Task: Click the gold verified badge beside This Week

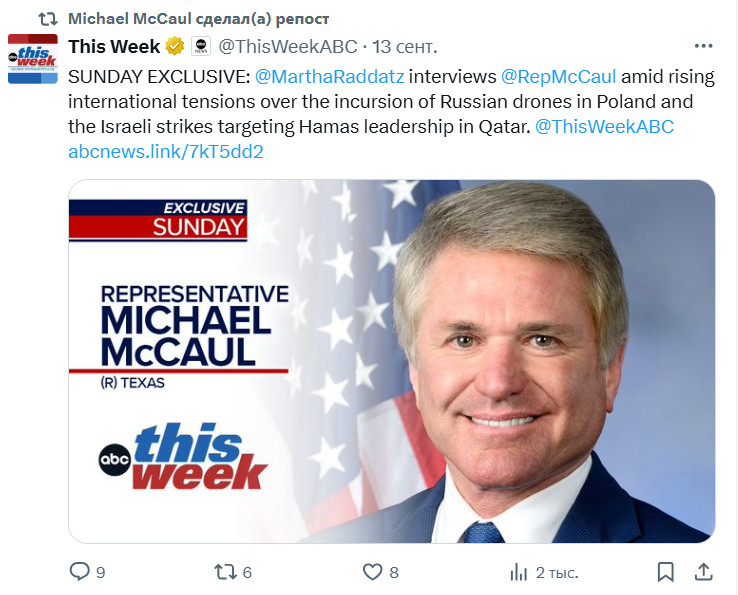Action: click(174, 47)
